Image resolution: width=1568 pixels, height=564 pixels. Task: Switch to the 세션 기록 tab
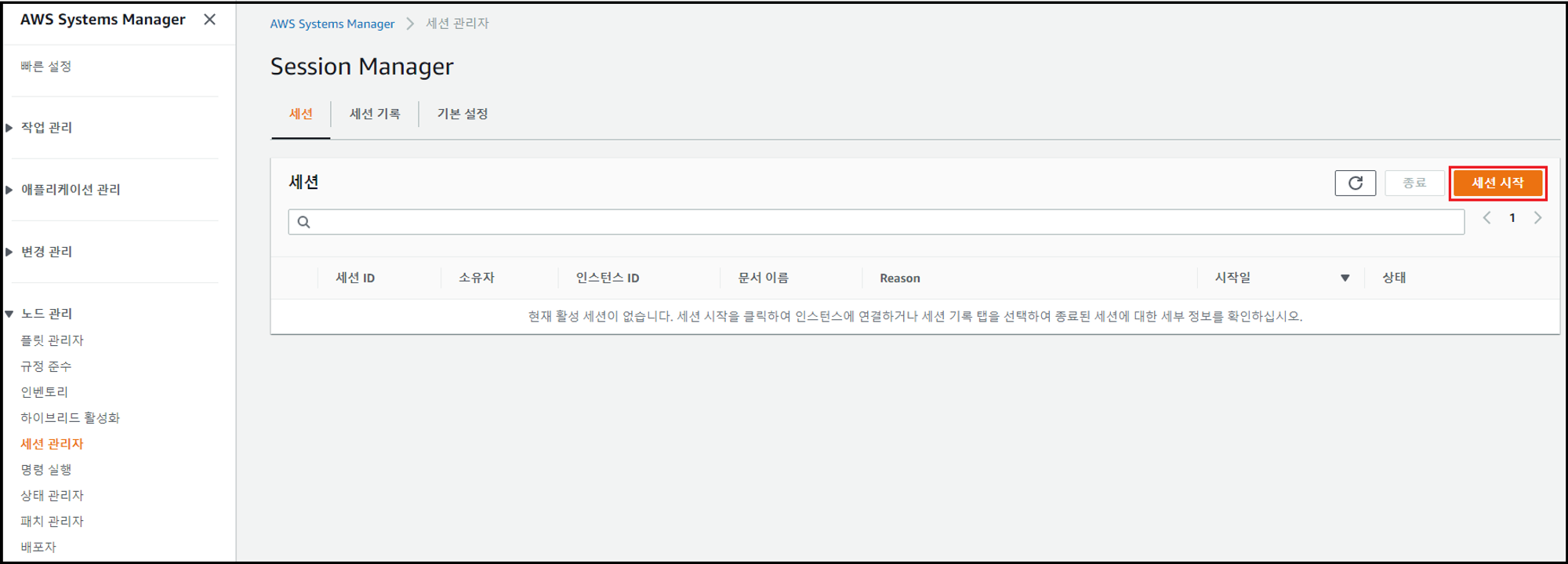point(375,114)
